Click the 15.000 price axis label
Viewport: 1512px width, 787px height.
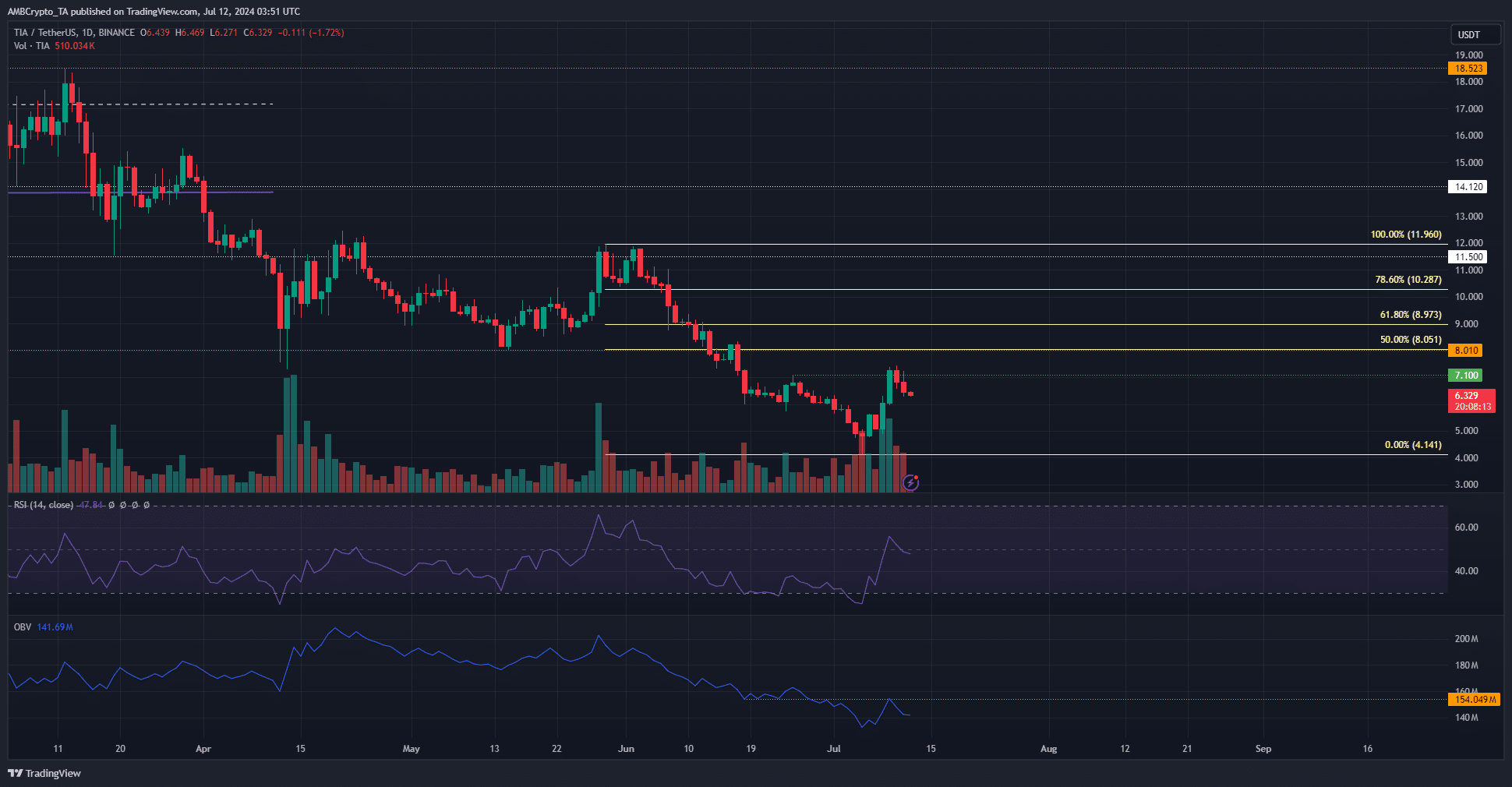coord(1469,163)
